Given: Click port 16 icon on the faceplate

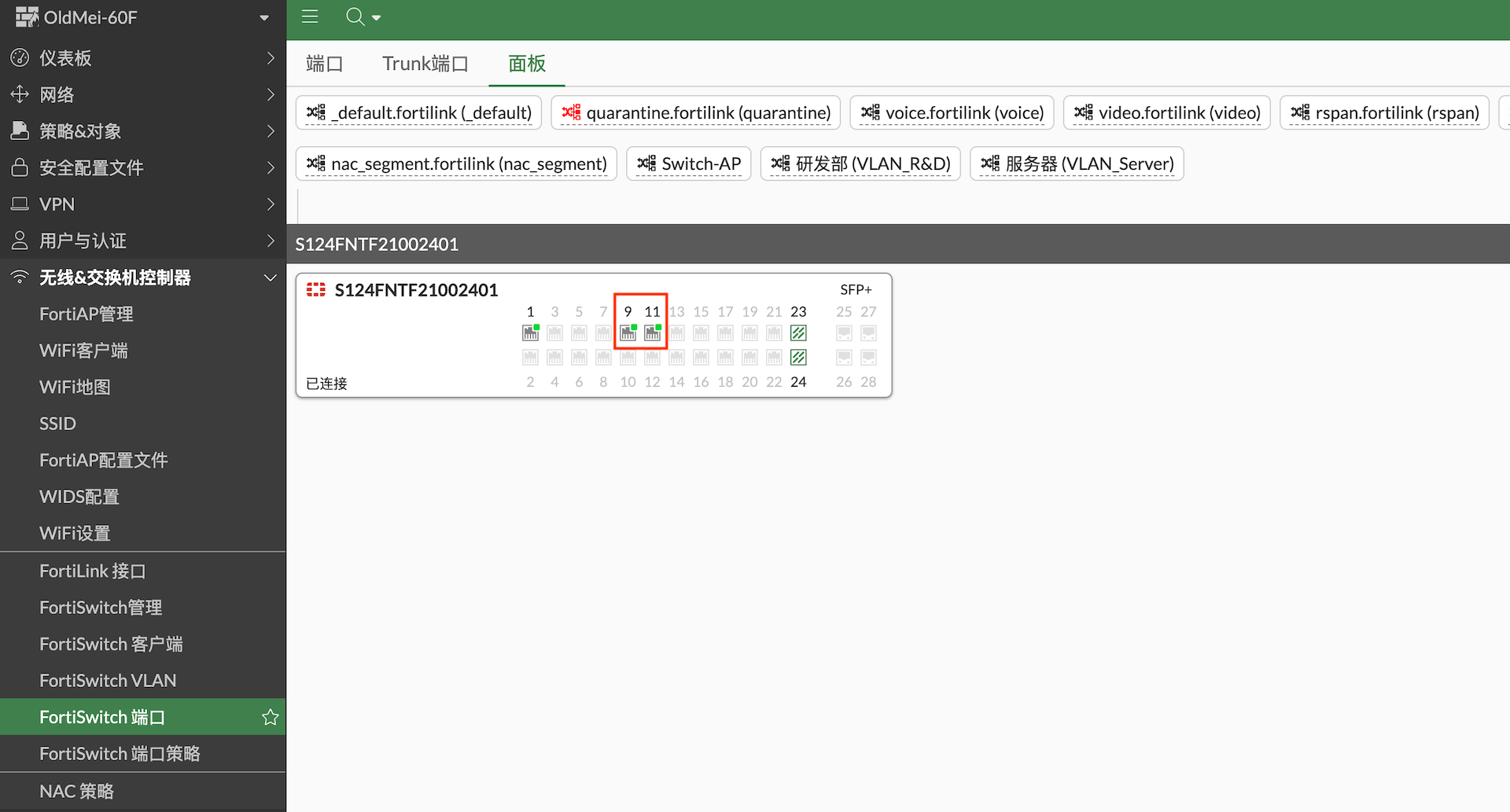Looking at the screenshot, I should tap(702, 358).
